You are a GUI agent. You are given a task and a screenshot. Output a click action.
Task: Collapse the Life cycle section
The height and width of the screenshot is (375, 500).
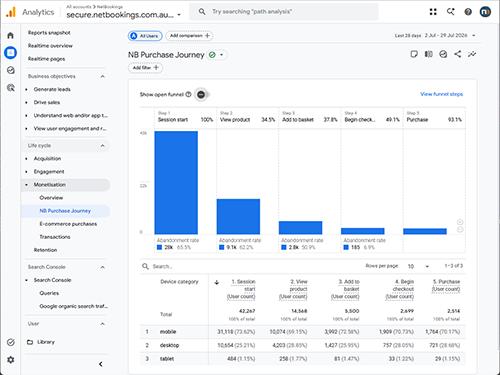click(103, 146)
